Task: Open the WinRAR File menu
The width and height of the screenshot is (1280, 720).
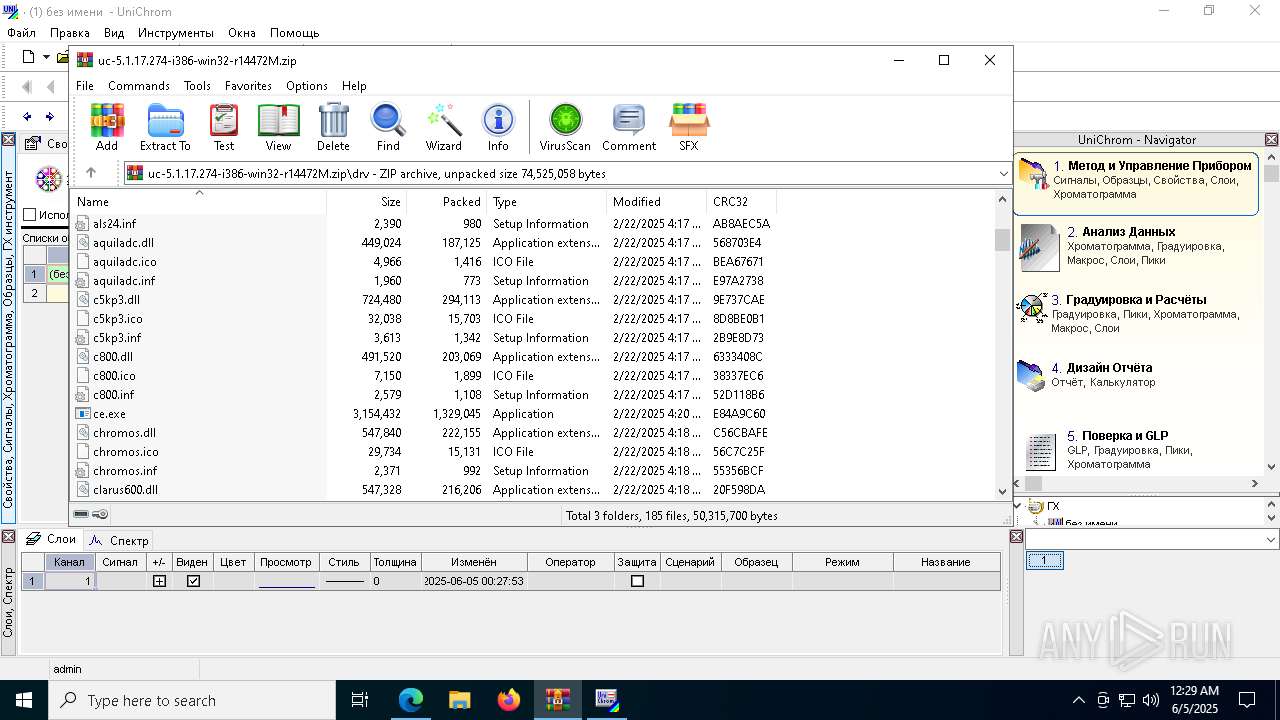Action: point(85,86)
